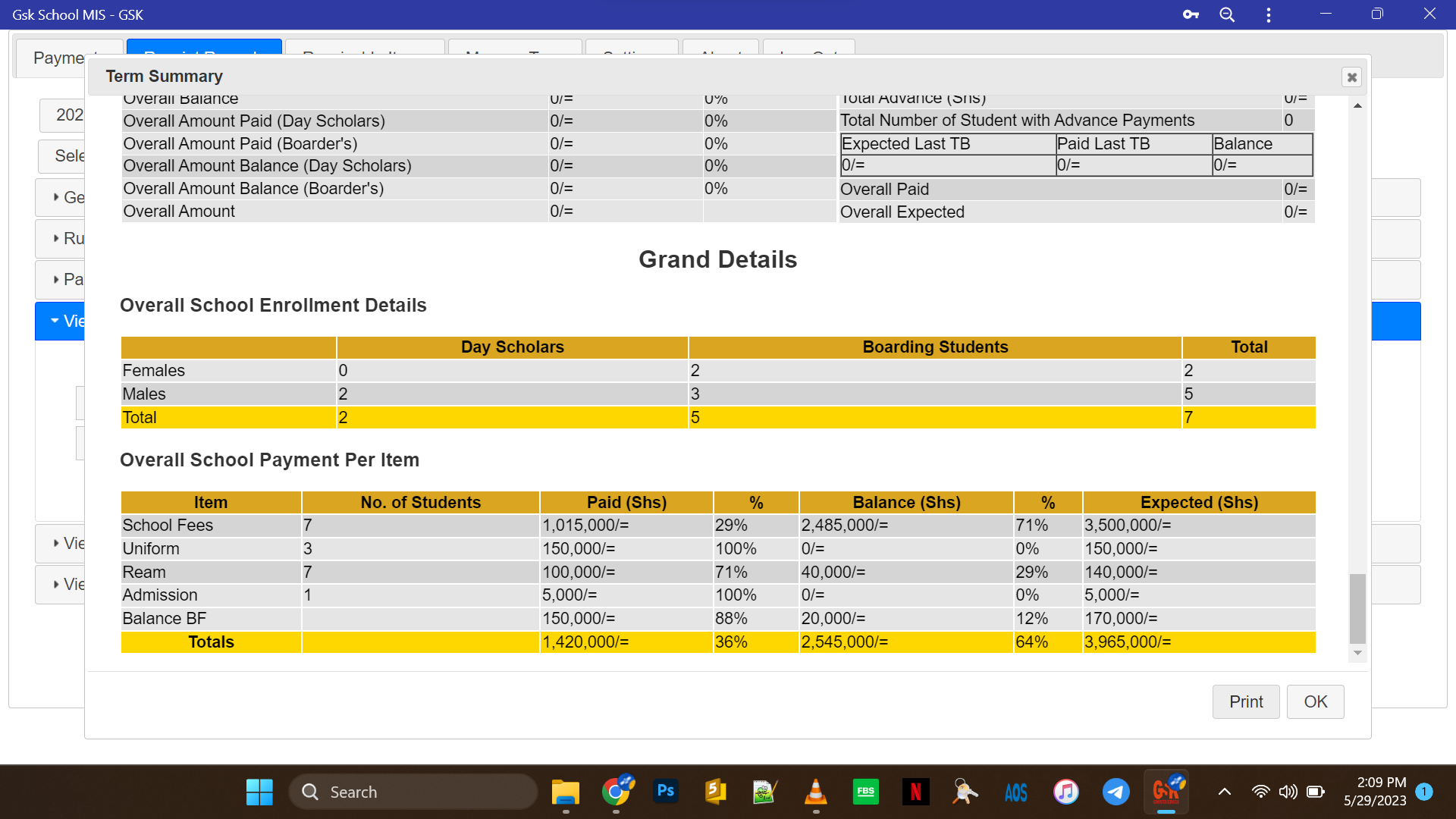Image resolution: width=1456 pixels, height=819 pixels.
Task: Launch VLC media player from taskbar
Action: 815,792
